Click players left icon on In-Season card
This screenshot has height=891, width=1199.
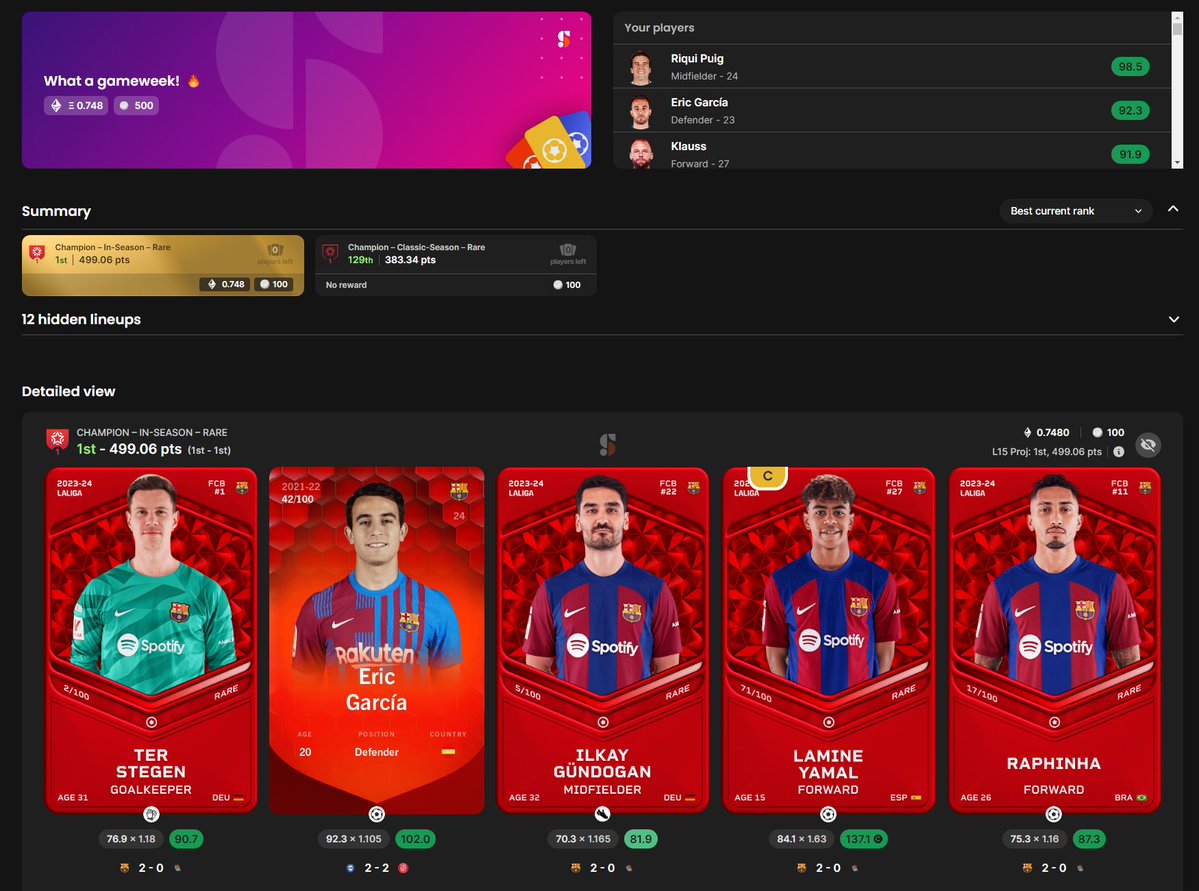click(x=275, y=250)
